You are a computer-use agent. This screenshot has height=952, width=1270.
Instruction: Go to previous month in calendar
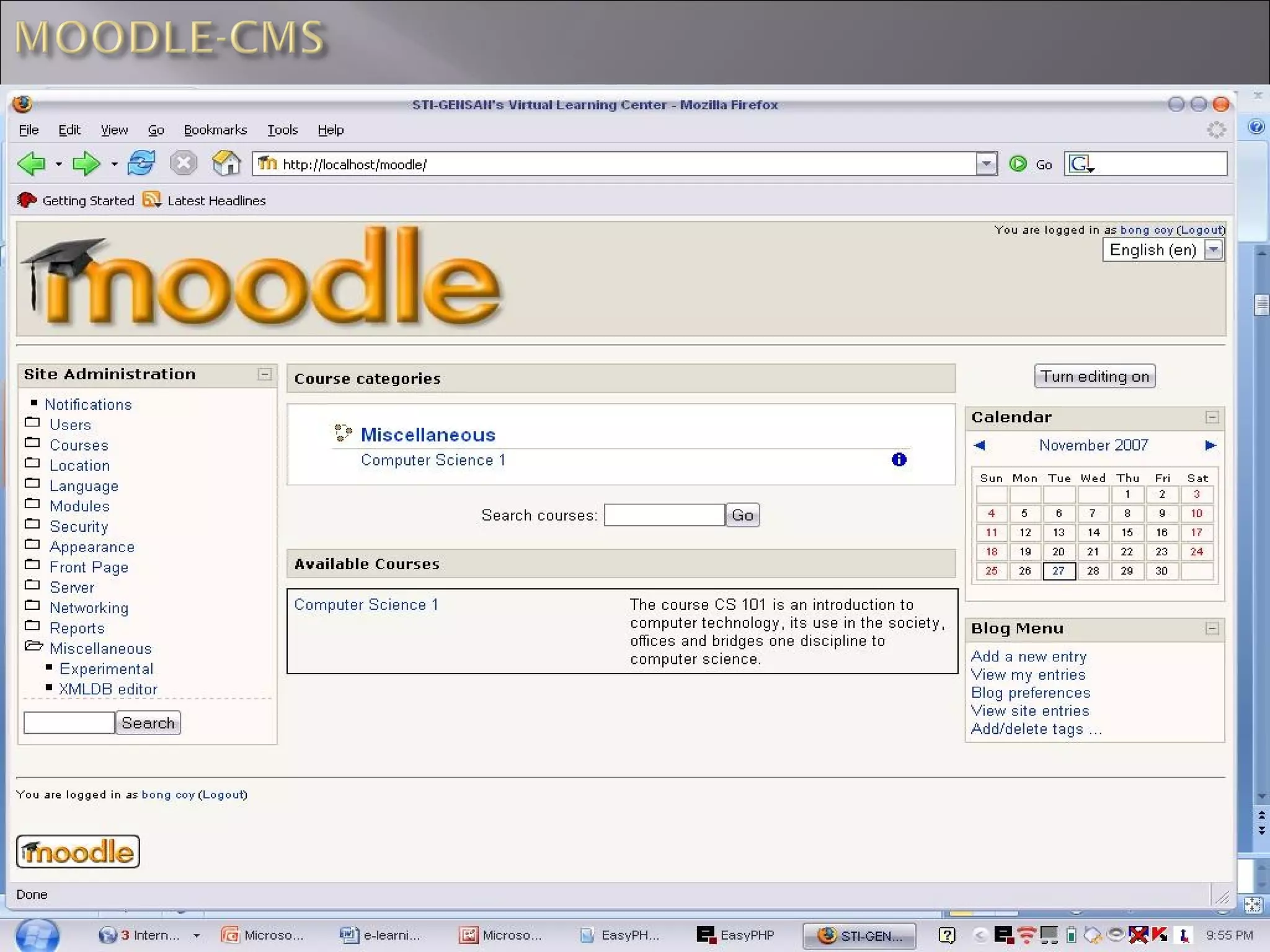980,445
